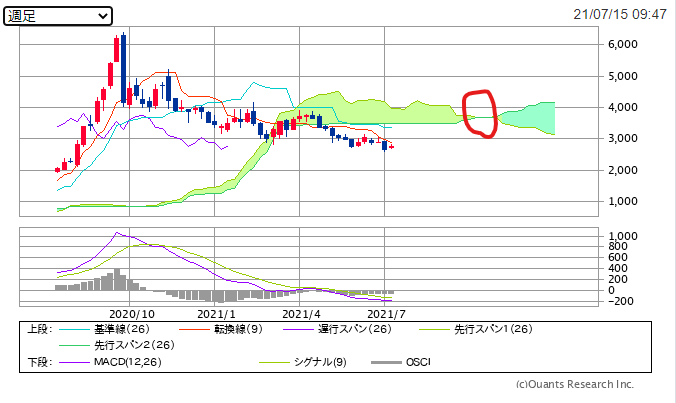
Task: Click the 2021/4 date label on axis
Action: [301, 313]
